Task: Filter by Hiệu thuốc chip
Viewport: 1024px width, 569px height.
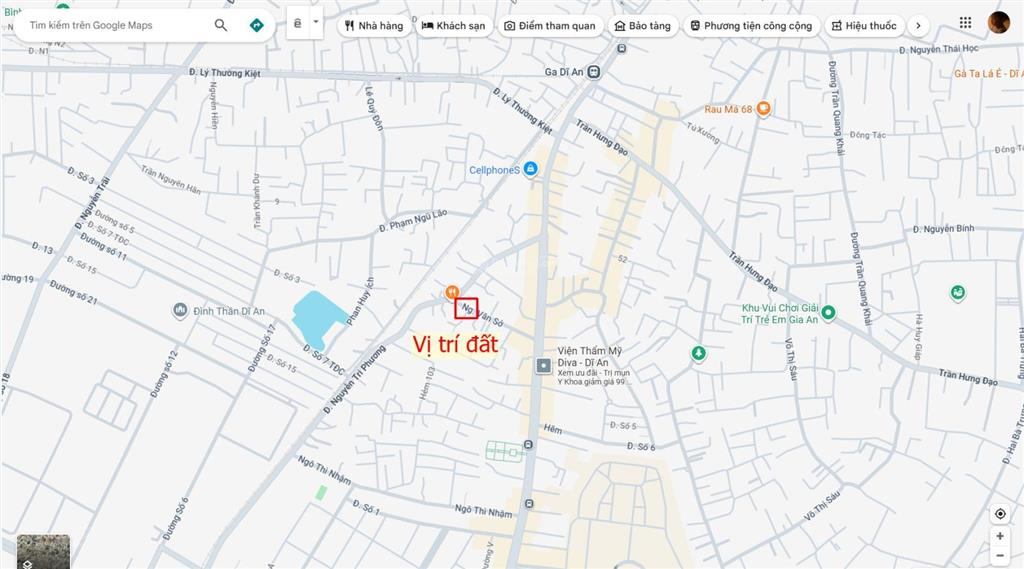Action: click(x=865, y=26)
